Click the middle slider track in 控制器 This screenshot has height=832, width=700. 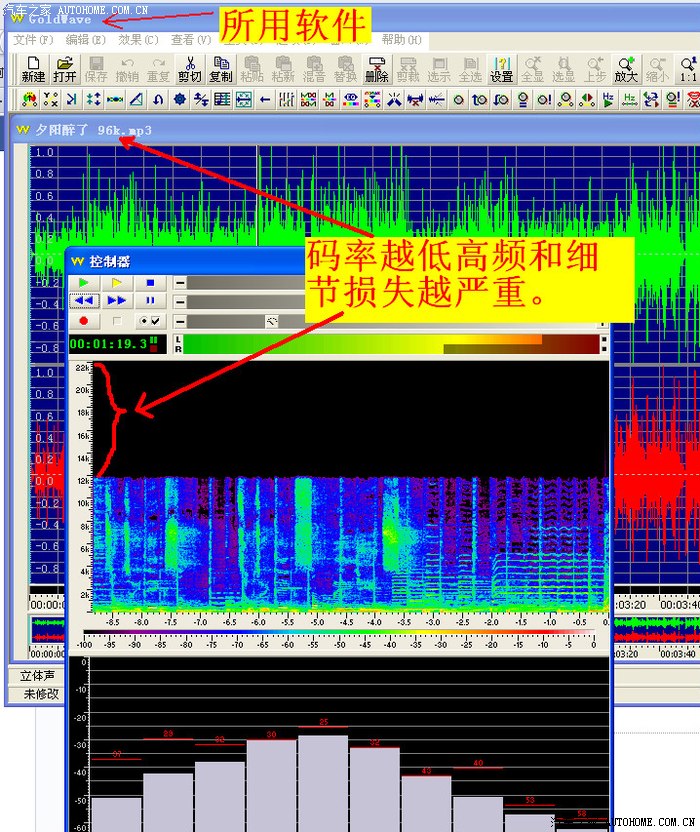coord(246,302)
